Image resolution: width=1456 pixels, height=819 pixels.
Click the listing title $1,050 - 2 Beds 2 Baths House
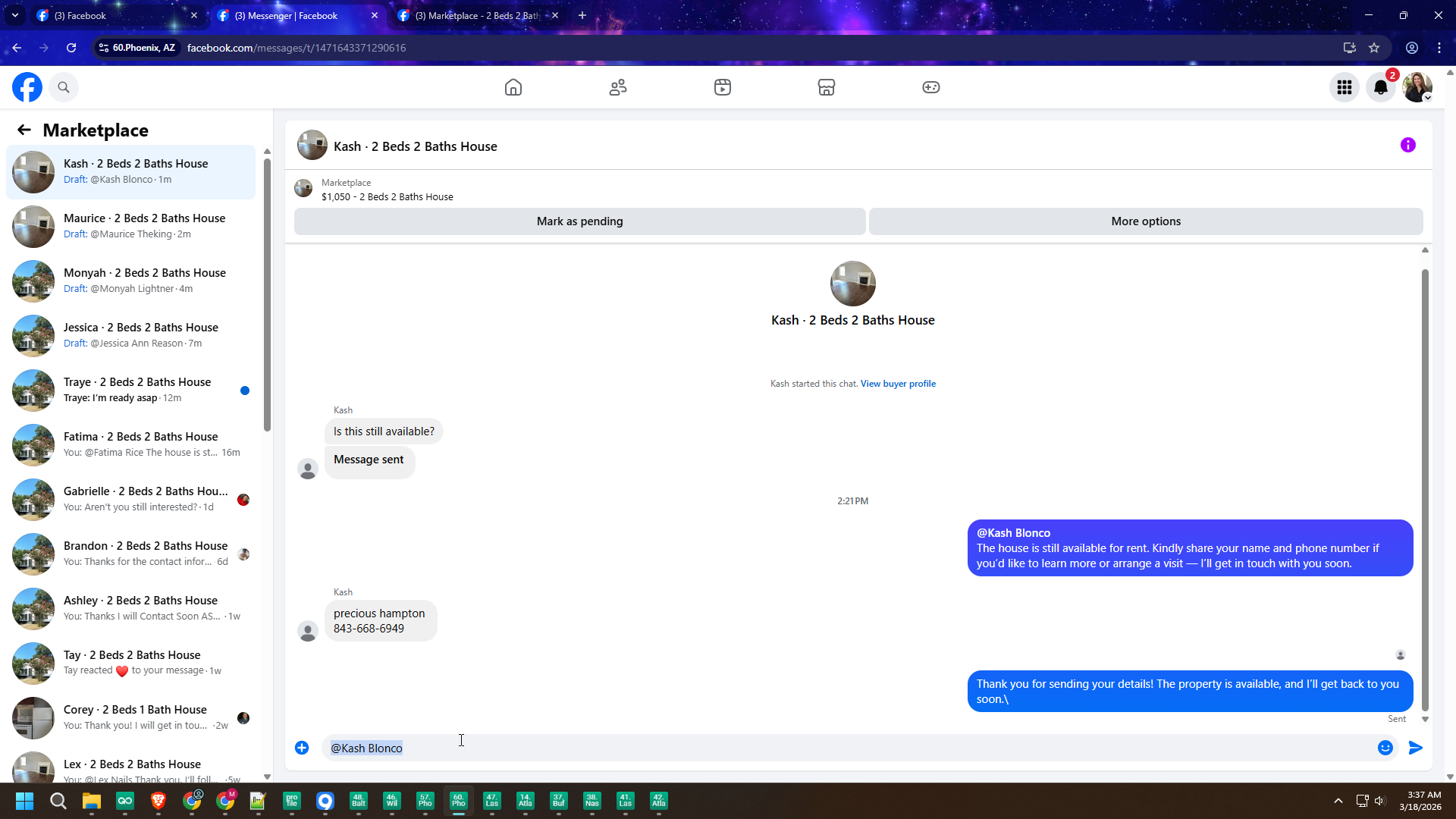coord(388,197)
